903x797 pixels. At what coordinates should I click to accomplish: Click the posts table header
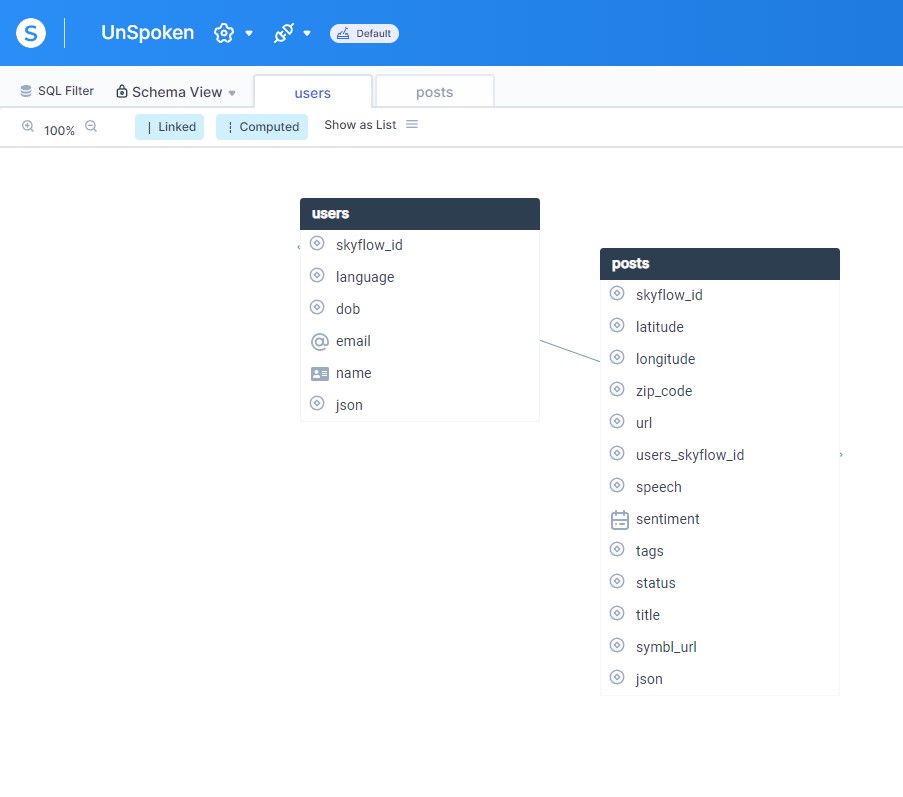coord(720,264)
